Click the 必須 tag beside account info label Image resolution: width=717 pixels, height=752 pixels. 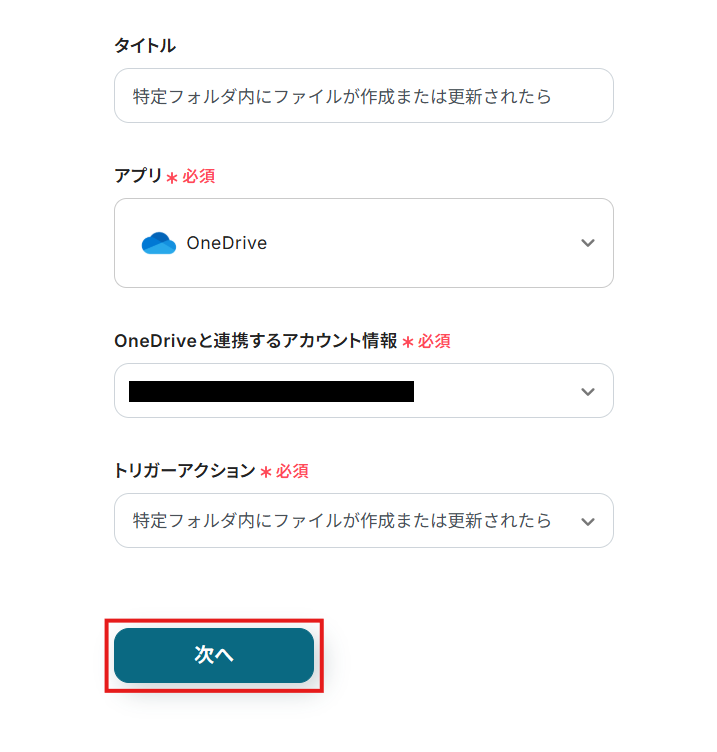tap(434, 341)
